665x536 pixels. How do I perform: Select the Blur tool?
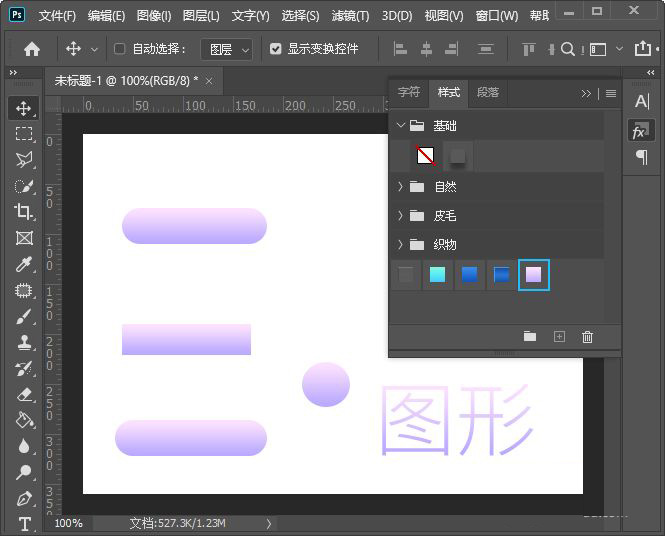(x=24, y=446)
